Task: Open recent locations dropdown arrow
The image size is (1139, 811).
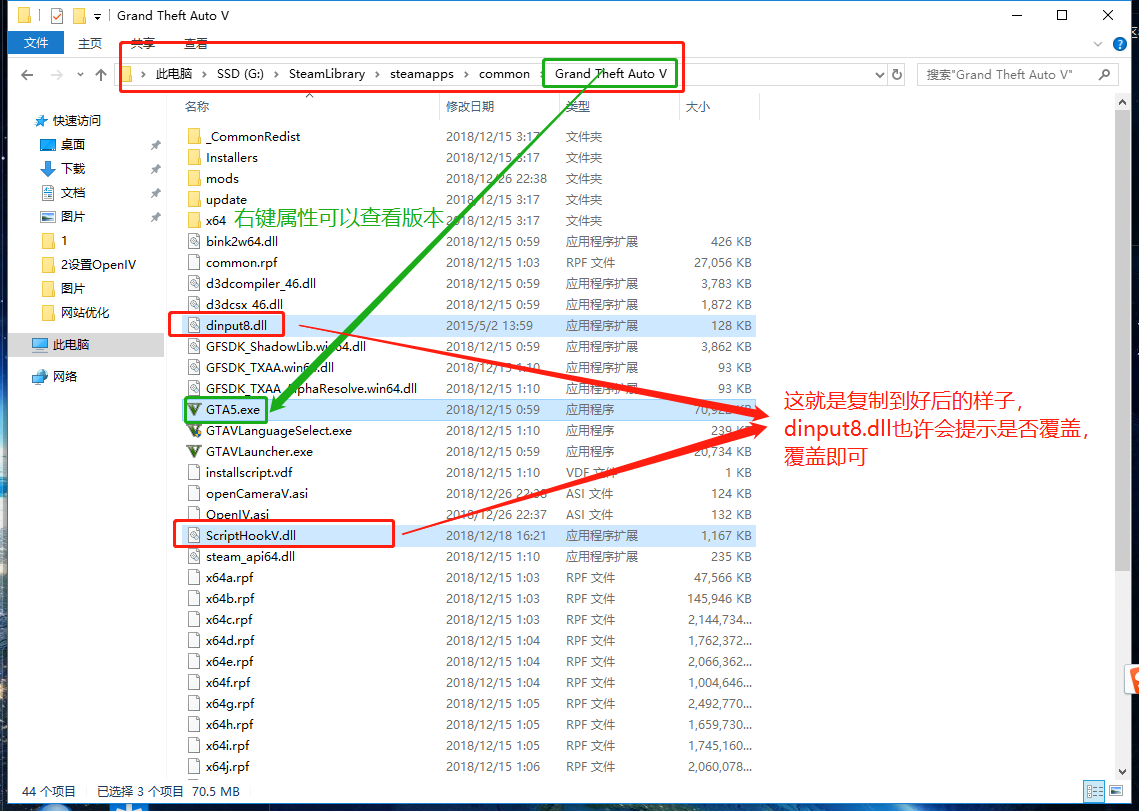Action: (x=80, y=75)
